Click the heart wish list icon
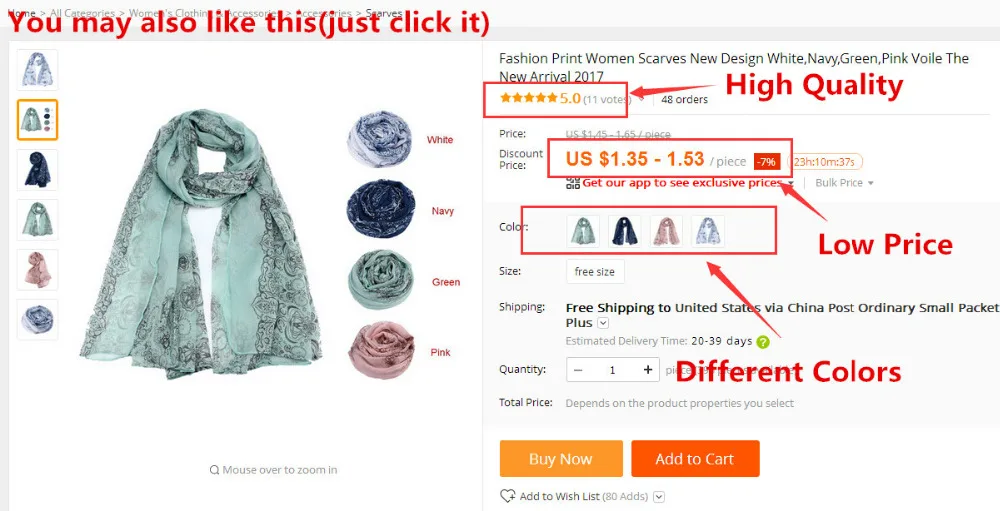The height and width of the screenshot is (511, 1000). click(508, 496)
